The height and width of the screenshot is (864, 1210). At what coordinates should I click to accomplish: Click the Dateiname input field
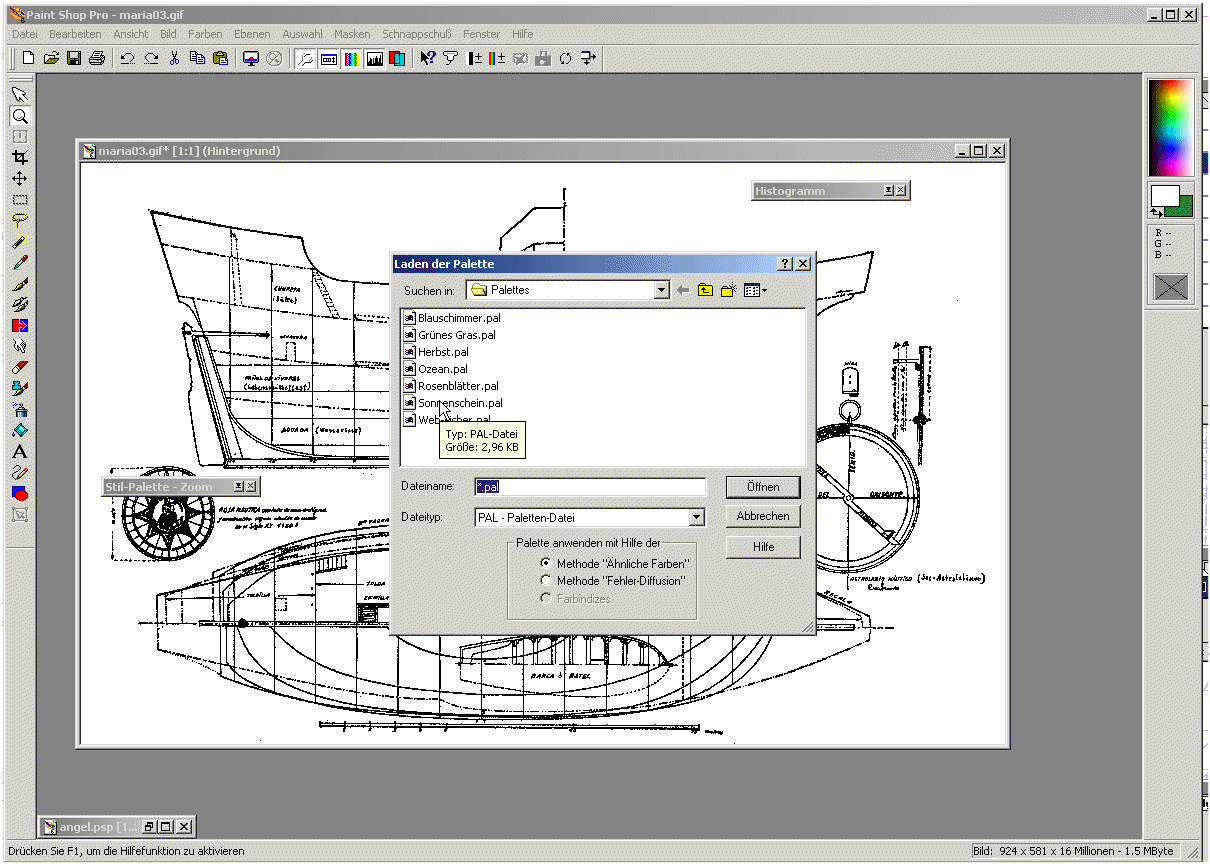pos(590,487)
